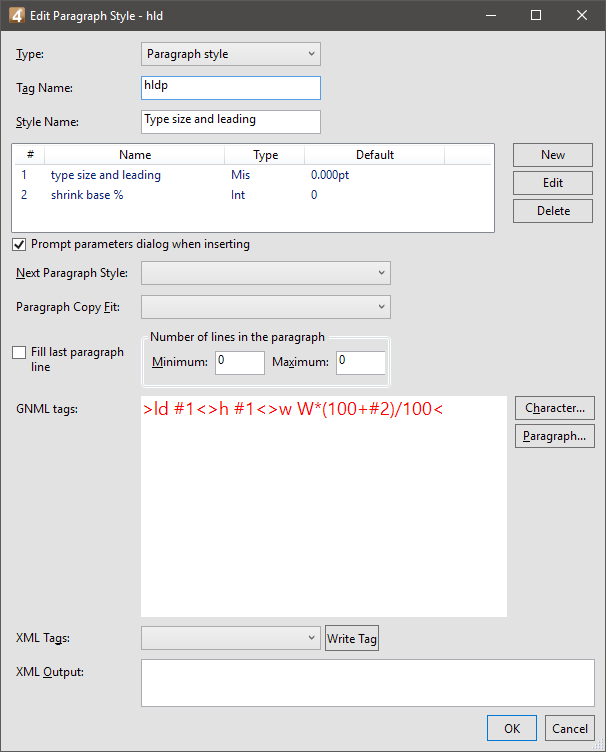Open the XML Tags dropdown
The height and width of the screenshot is (752, 606).
[231, 638]
